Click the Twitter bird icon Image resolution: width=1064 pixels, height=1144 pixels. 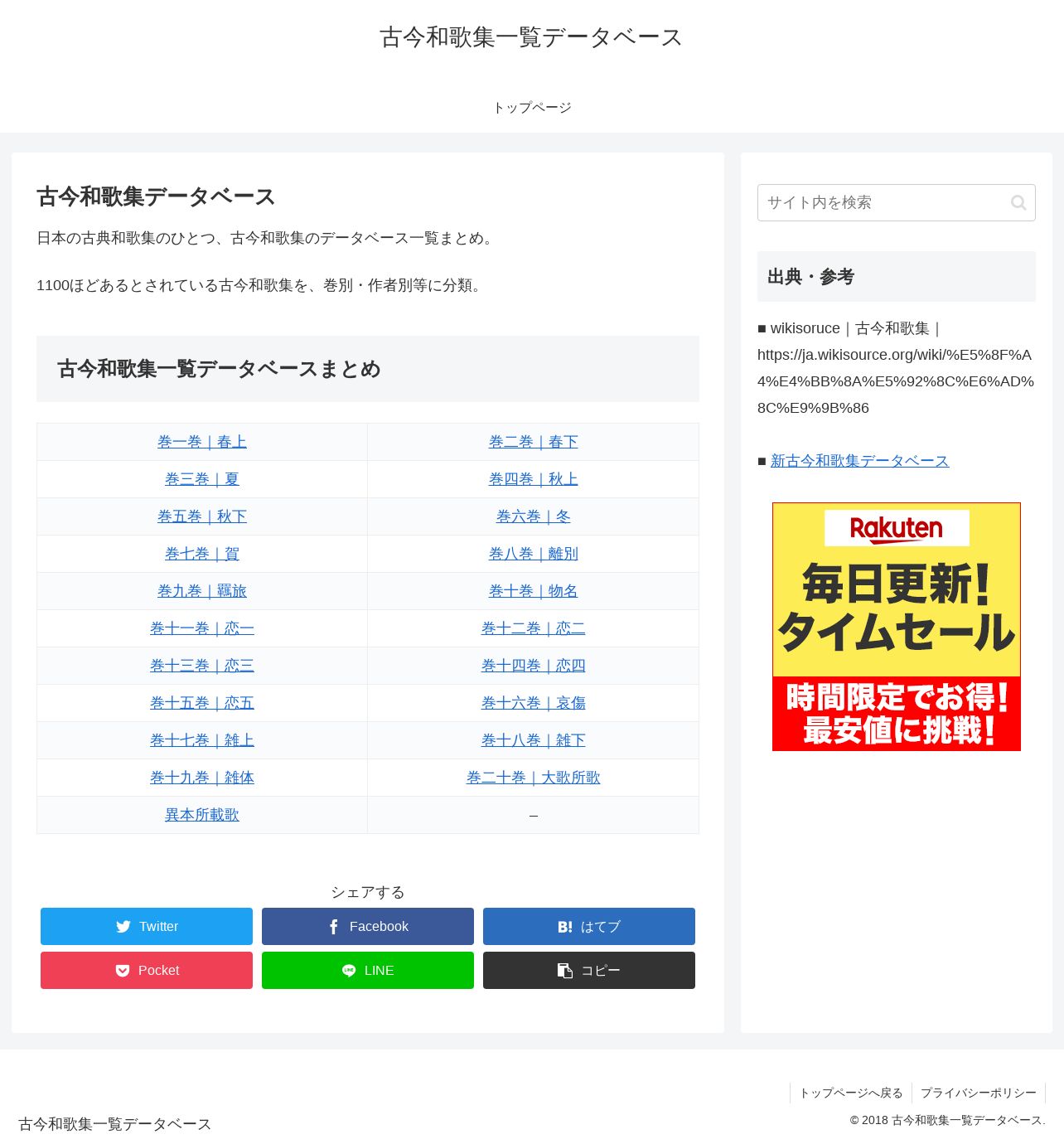point(123,927)
